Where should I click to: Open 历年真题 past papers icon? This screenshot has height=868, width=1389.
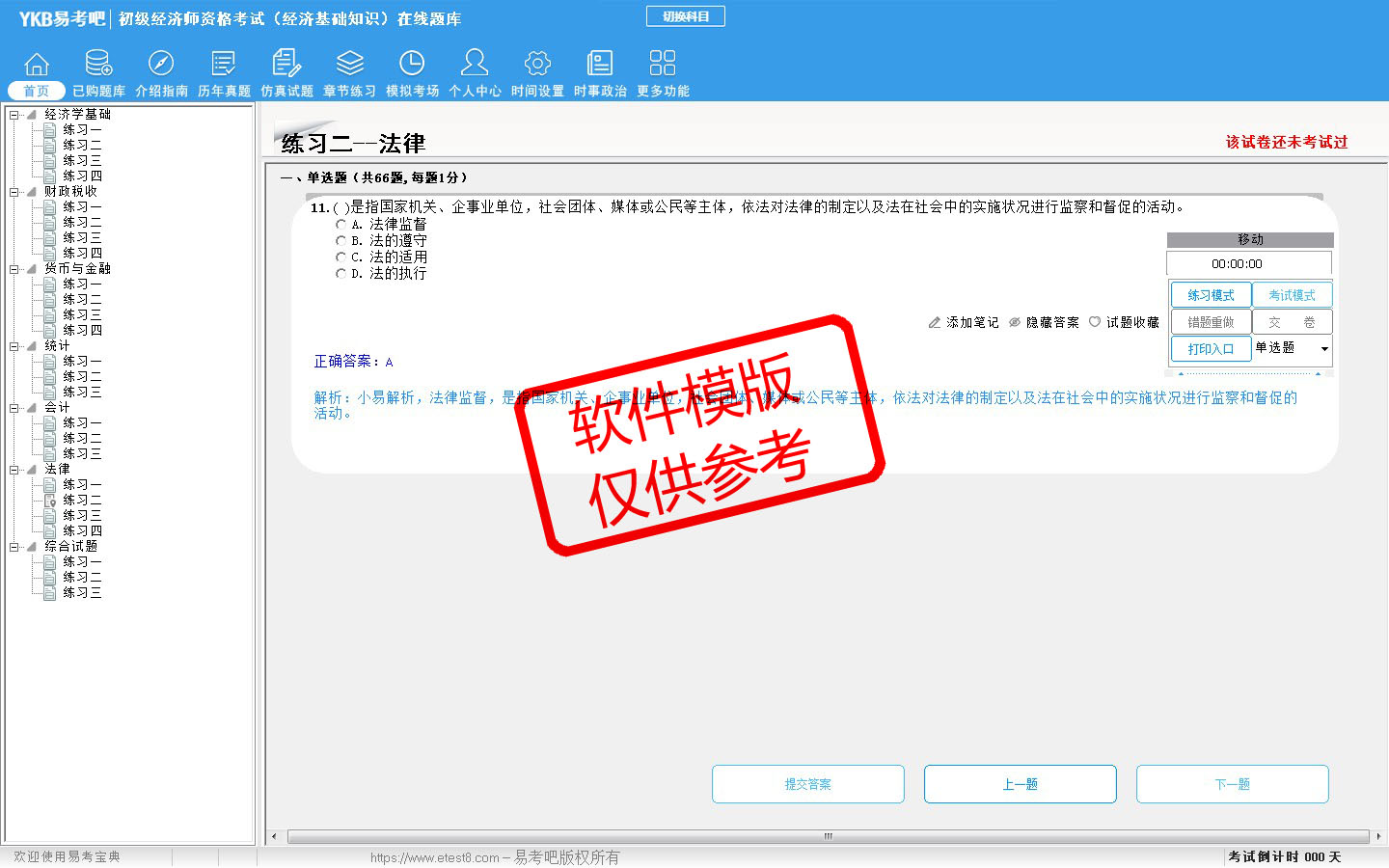click(x=224, y=65)
